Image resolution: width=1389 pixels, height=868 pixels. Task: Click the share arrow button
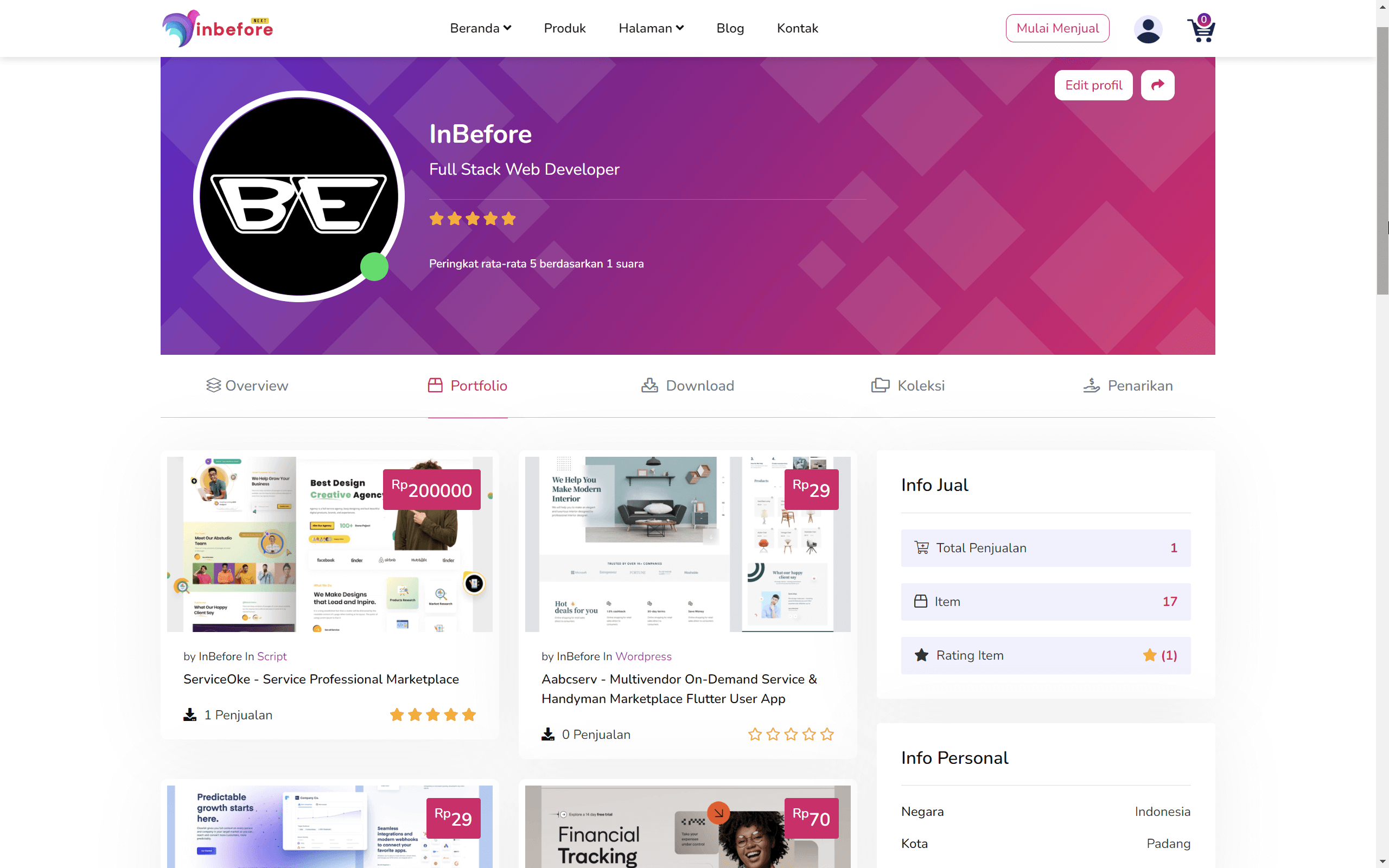click(1157, 85)
